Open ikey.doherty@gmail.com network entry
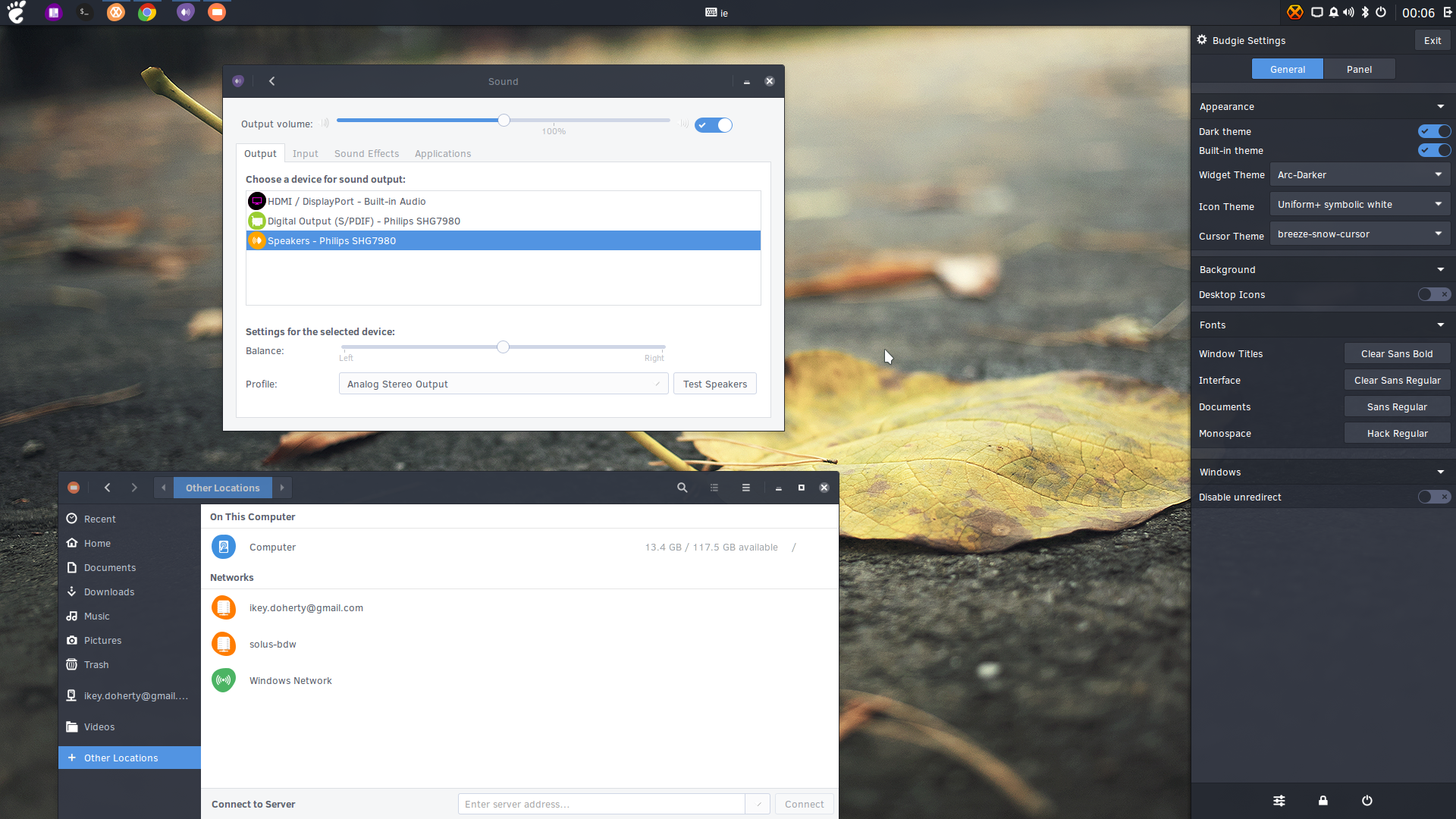Image resolution: width=1456 pixels, height=819 pixels. [x=519, y=607]
